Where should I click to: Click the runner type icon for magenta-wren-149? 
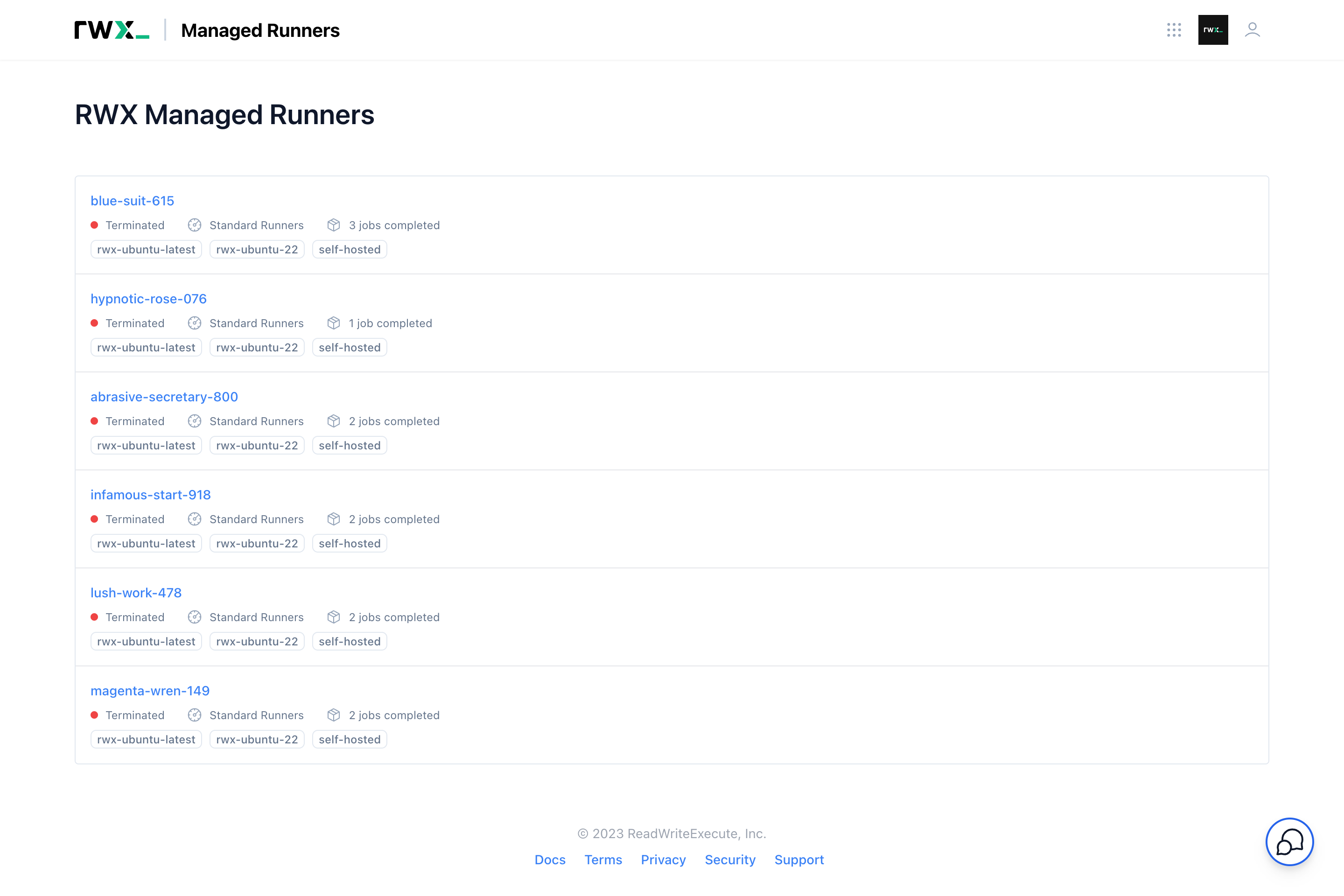pos(194,715)
